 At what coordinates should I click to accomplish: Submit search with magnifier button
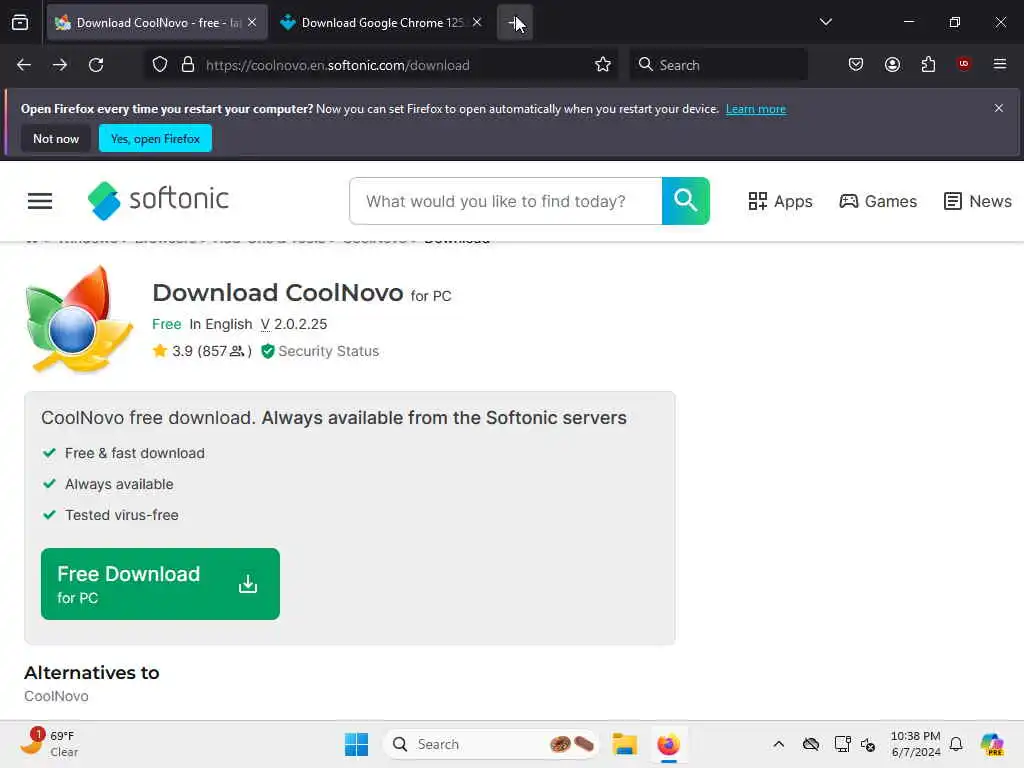pyautogui.click(x=686, y=201)
